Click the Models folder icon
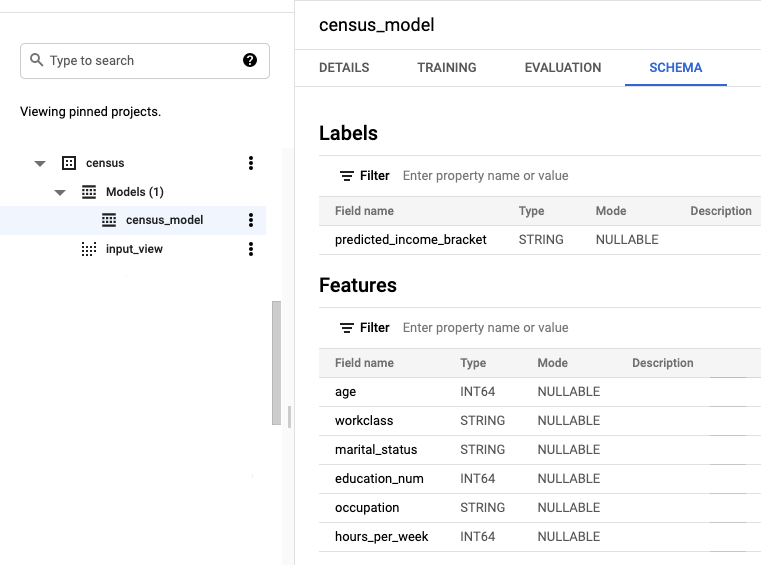Image resolution: width=761 pixels, height=565 pixels. tap(89, 192)
